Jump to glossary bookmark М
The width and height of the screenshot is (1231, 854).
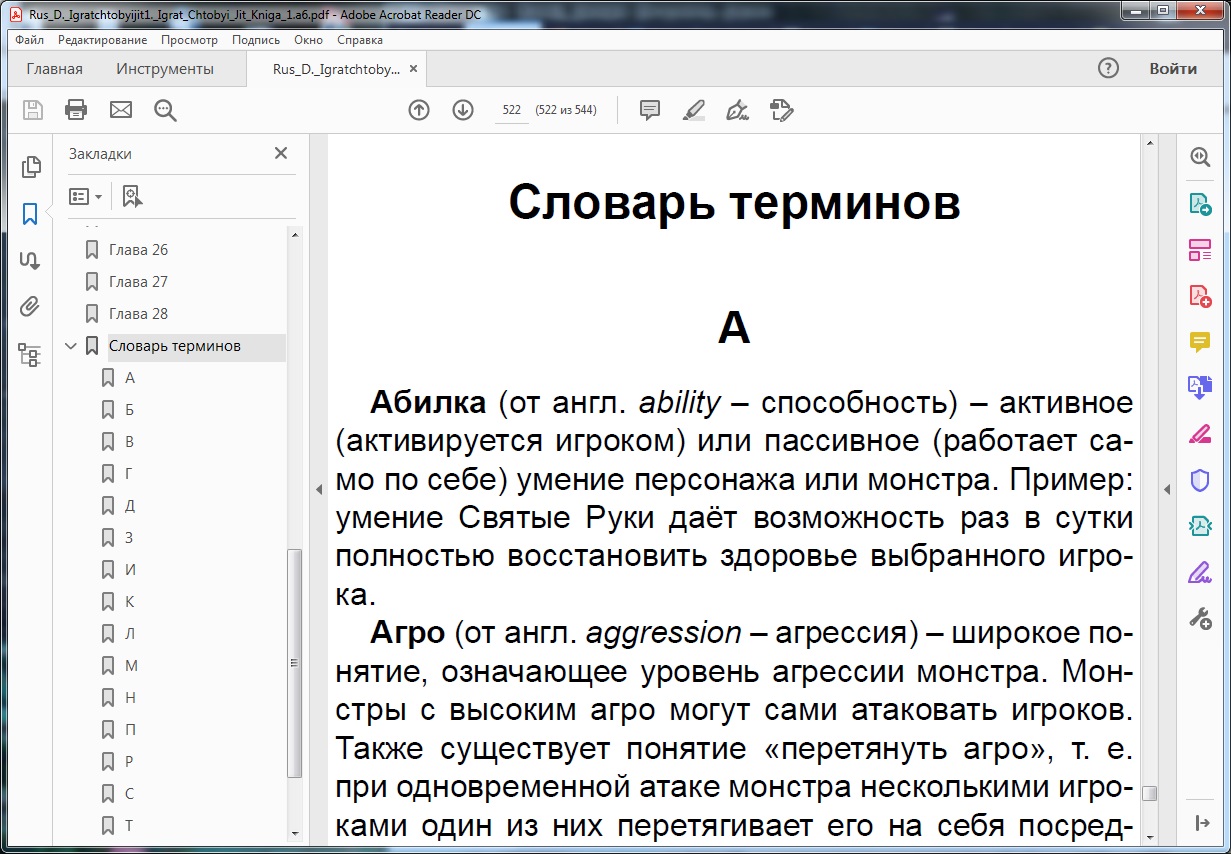[x=131, y=666]
